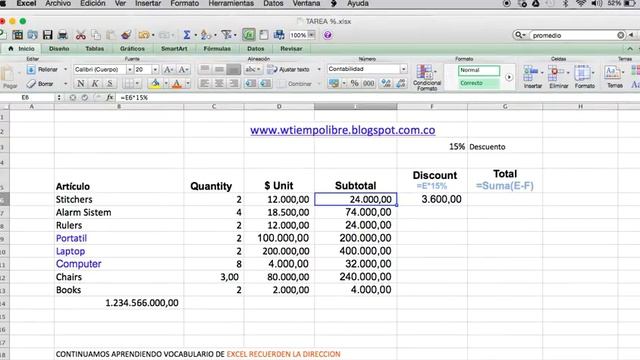
Task: Open the zoom 100% dropdown
Action: pos(311,35)
